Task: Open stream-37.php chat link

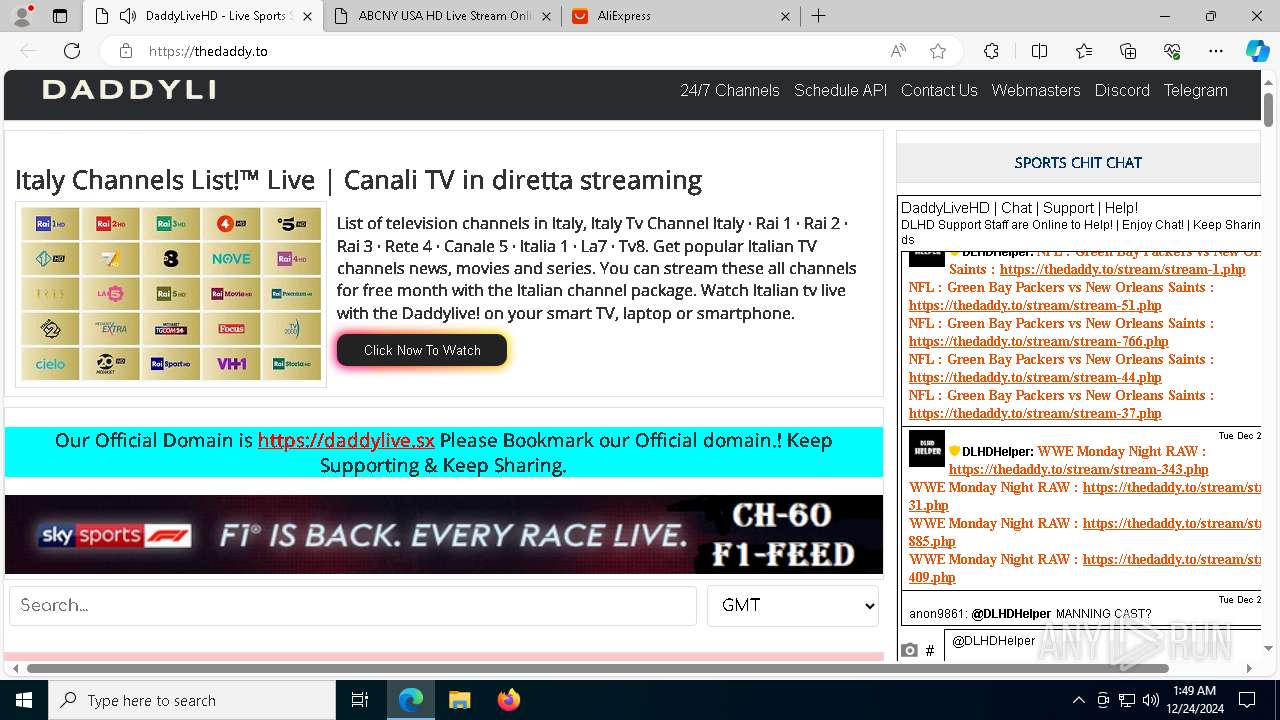Action: [x=1035, y=413]
